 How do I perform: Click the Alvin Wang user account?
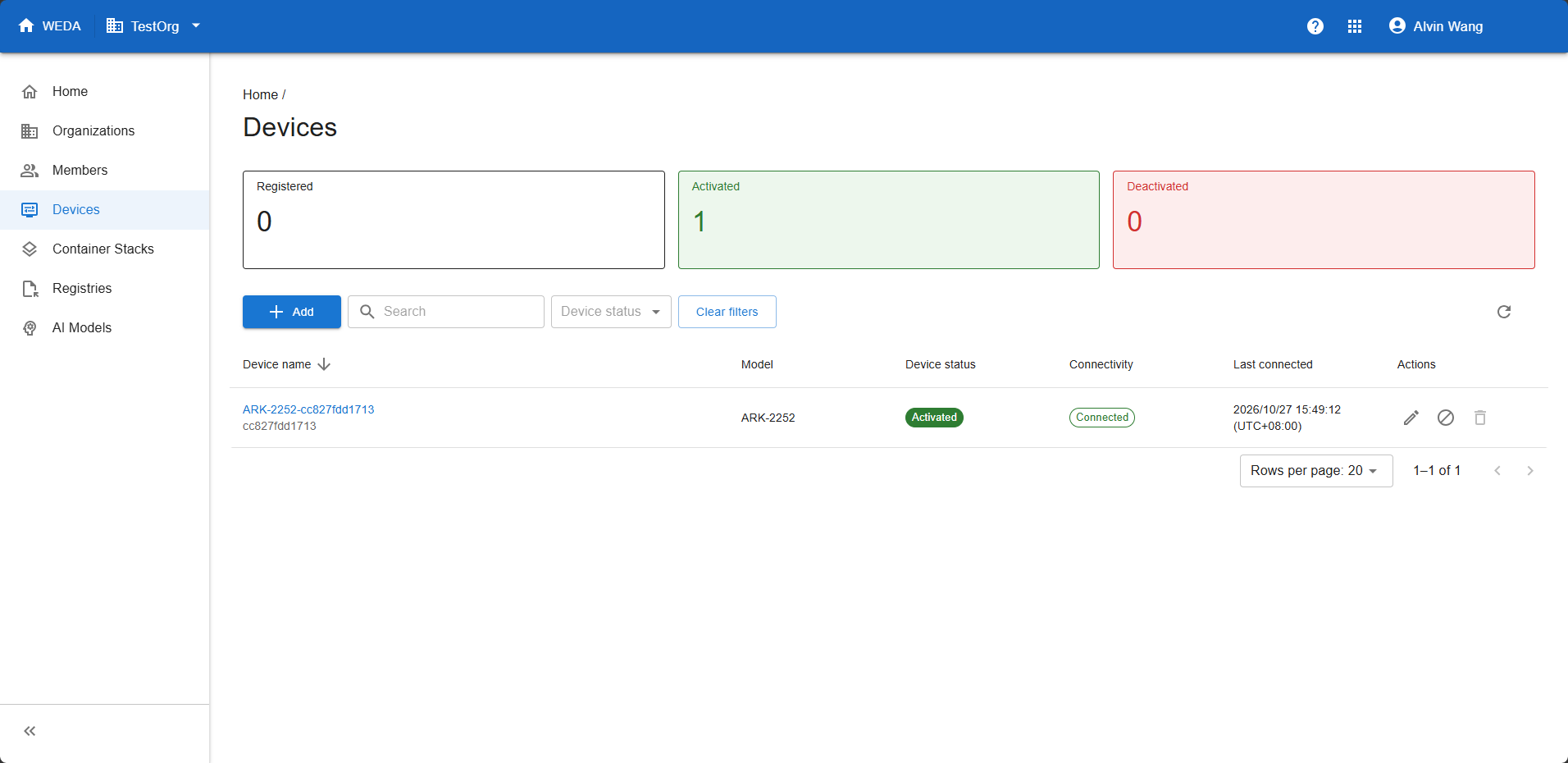click(1436, 26)
